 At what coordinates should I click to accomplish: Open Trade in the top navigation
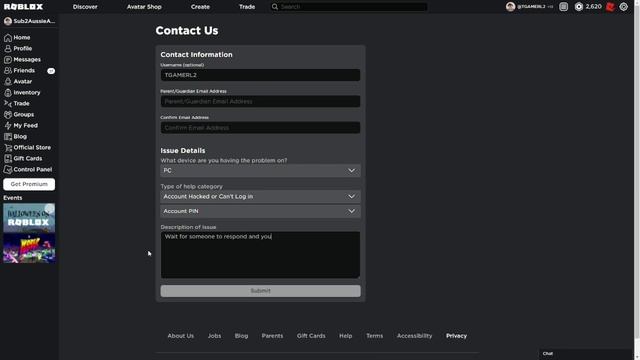pos(247,7)
